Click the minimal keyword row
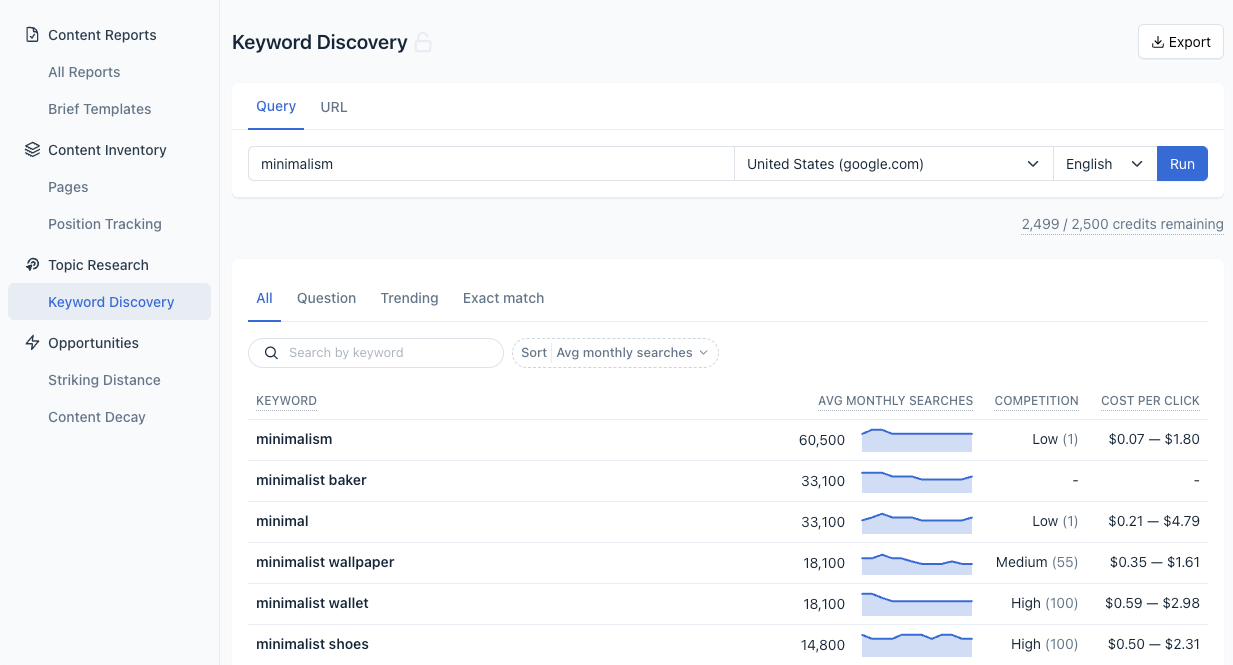 pos(728,522)
